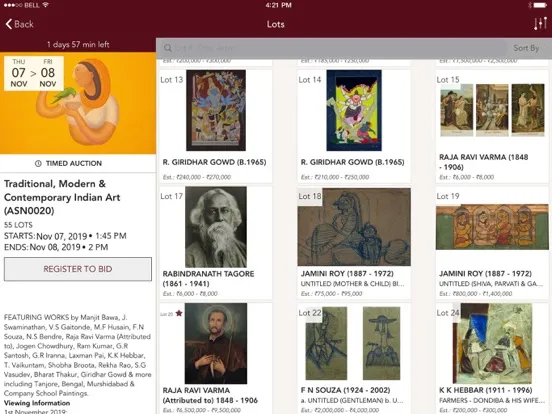Select F N SOUZA (1924 - 2002) title
552x414 pixels.
click(345, 390)
